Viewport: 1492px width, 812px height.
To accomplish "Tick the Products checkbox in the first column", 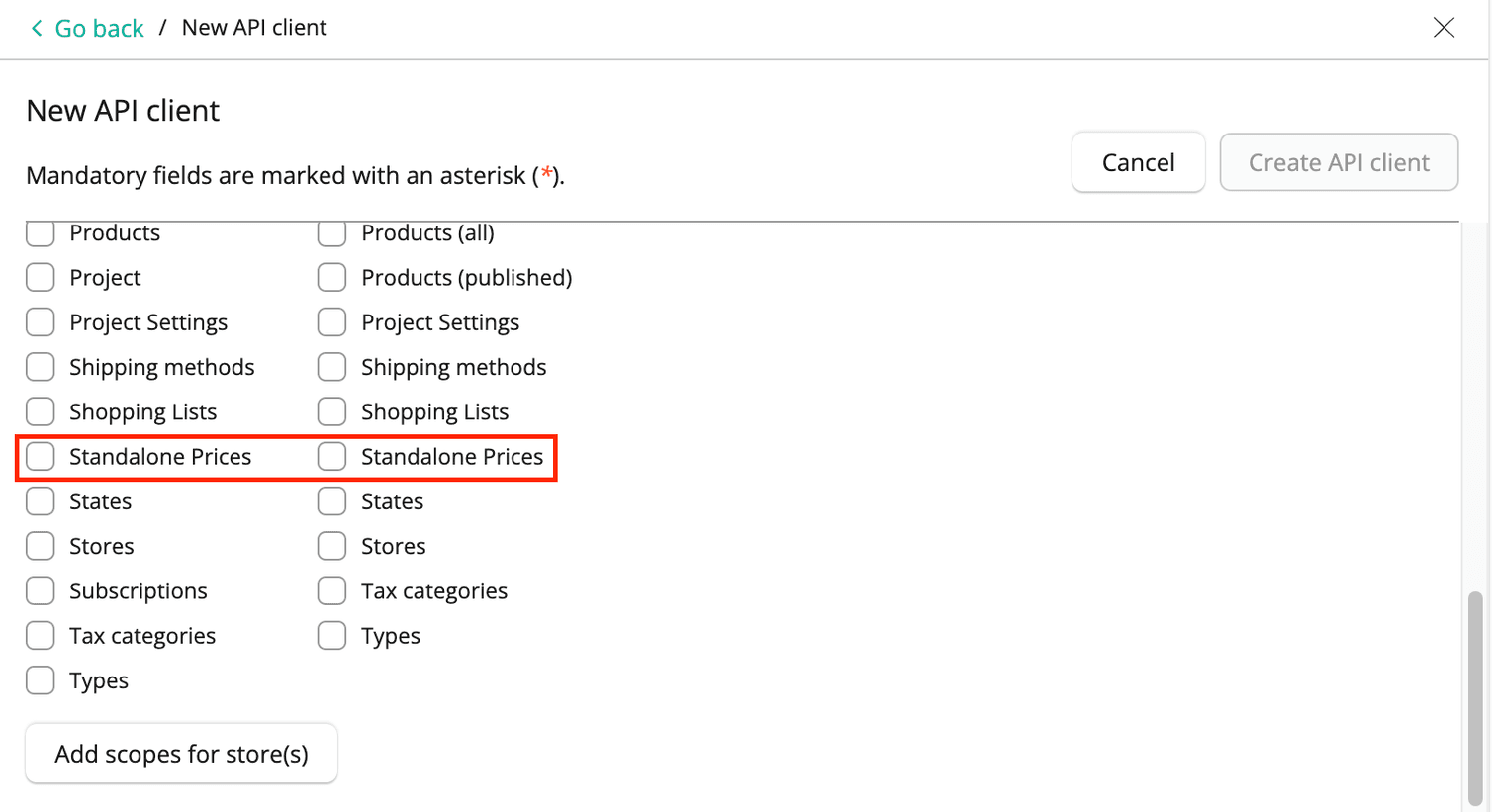I will tap(41, 233).
